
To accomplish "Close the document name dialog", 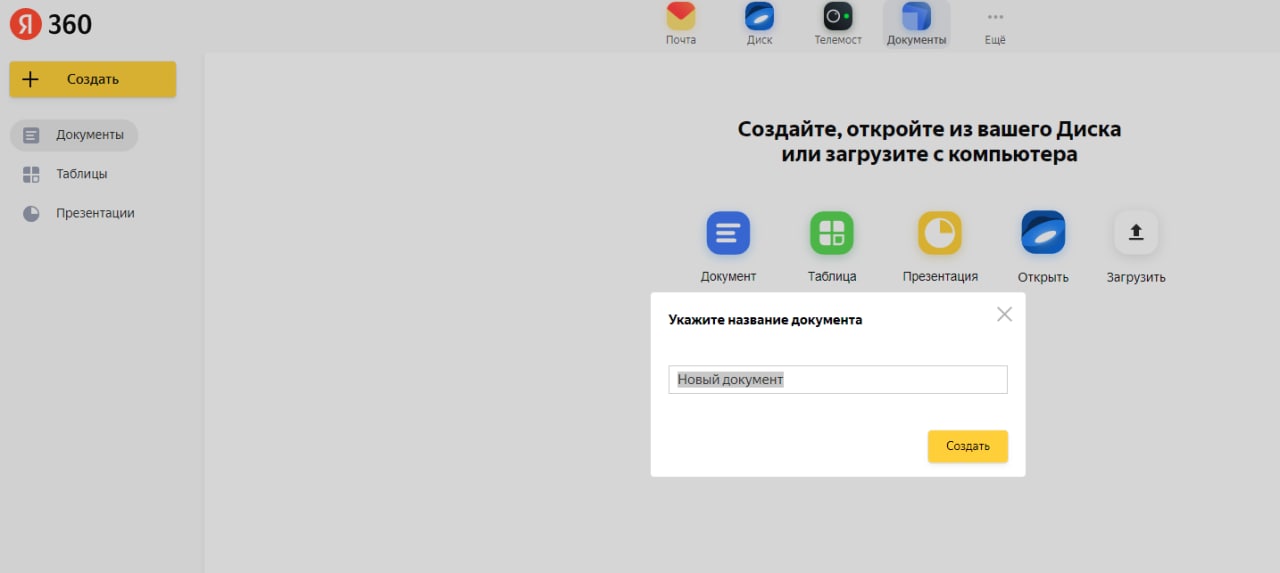I will (1005, 314).
